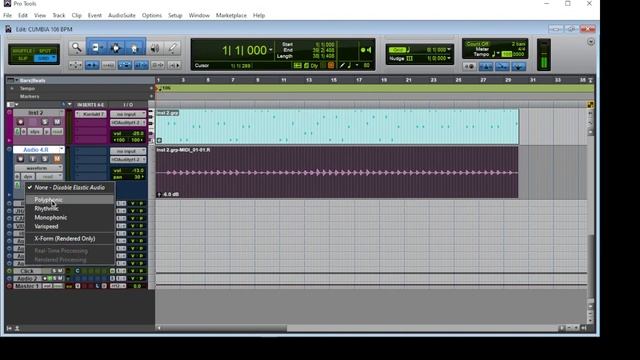Screen dimensions: 640x360
Task: Open the File menu
Action: 7,16
